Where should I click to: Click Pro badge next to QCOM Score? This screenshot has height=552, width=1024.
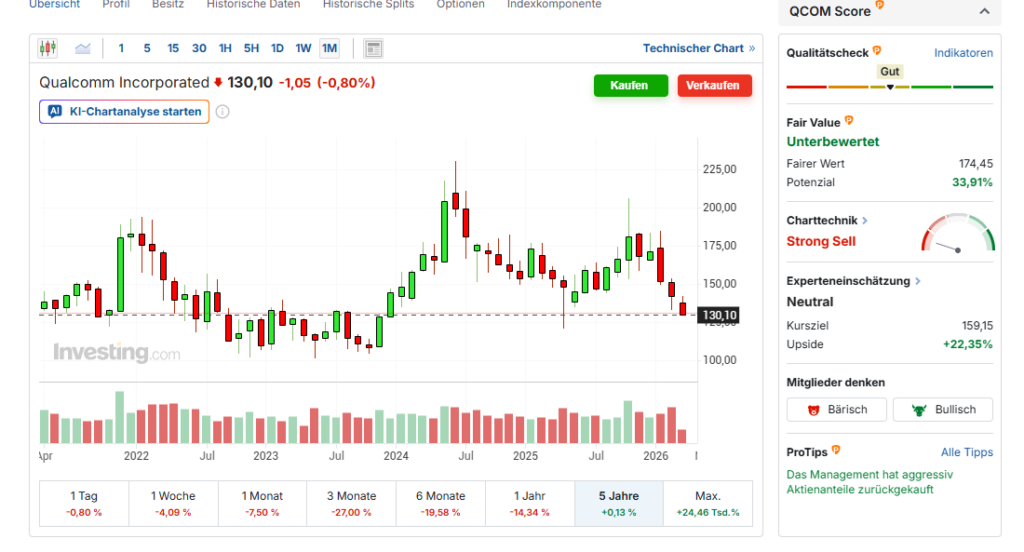point(880,6)
